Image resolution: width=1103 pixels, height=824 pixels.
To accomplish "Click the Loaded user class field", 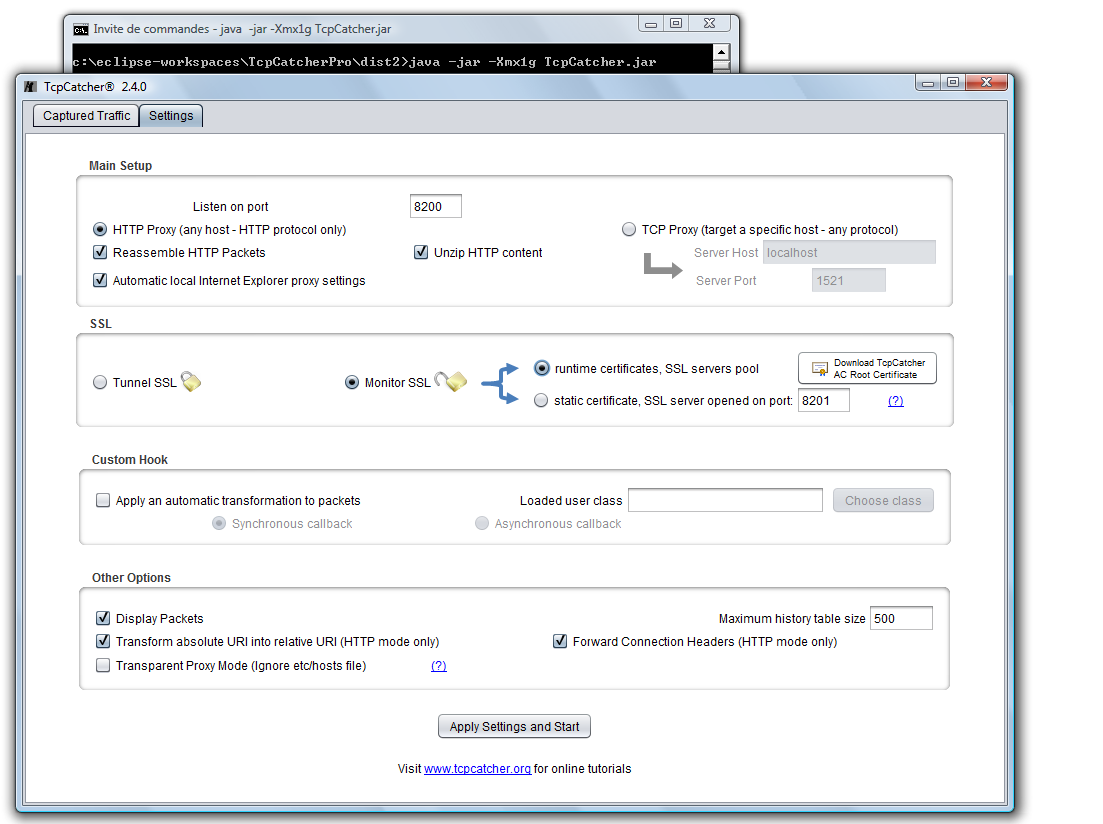I will 725,500.
